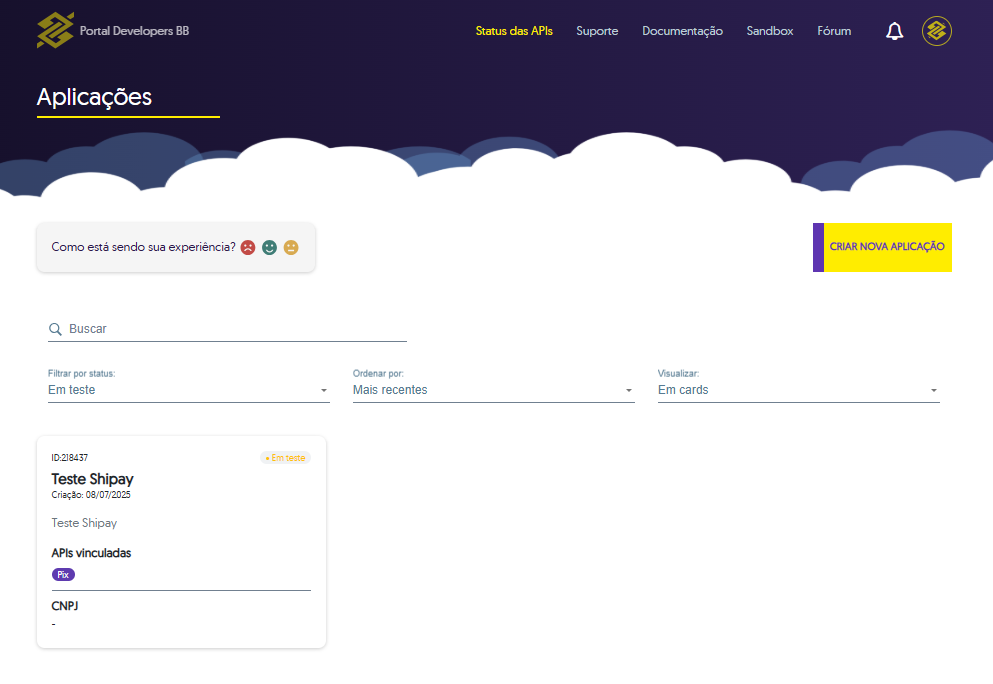Click the Pix API tag

[63, 575]
